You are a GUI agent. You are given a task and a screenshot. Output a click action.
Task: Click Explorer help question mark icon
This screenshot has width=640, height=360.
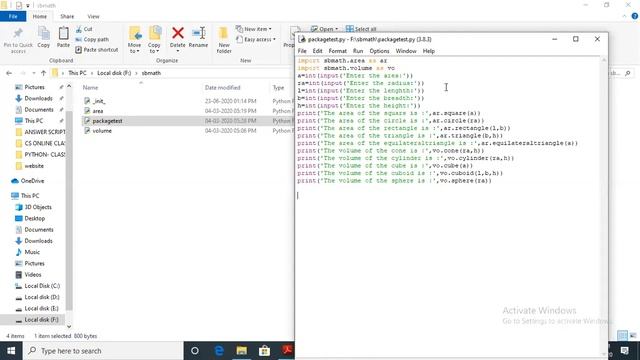click(x=635, y=16)
